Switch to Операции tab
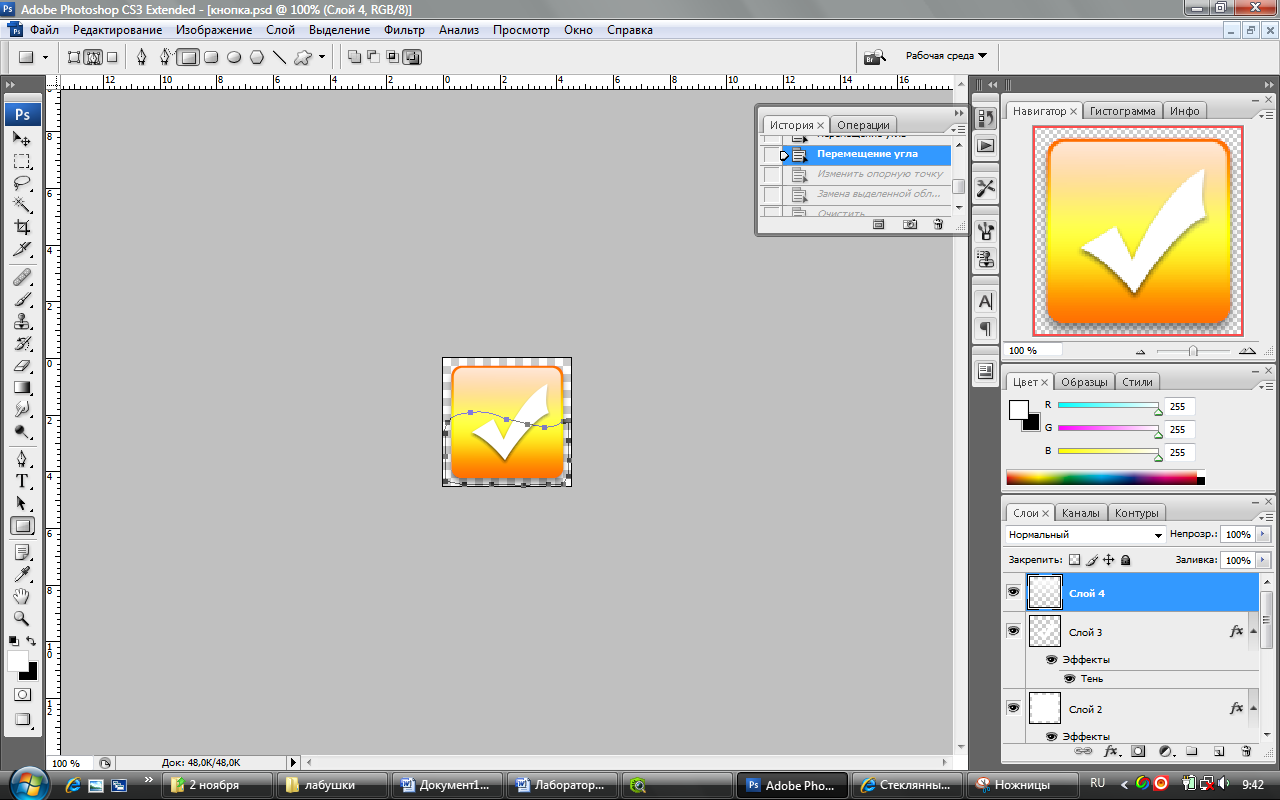This screenshot has height=800, width=1280. point(863,125)
